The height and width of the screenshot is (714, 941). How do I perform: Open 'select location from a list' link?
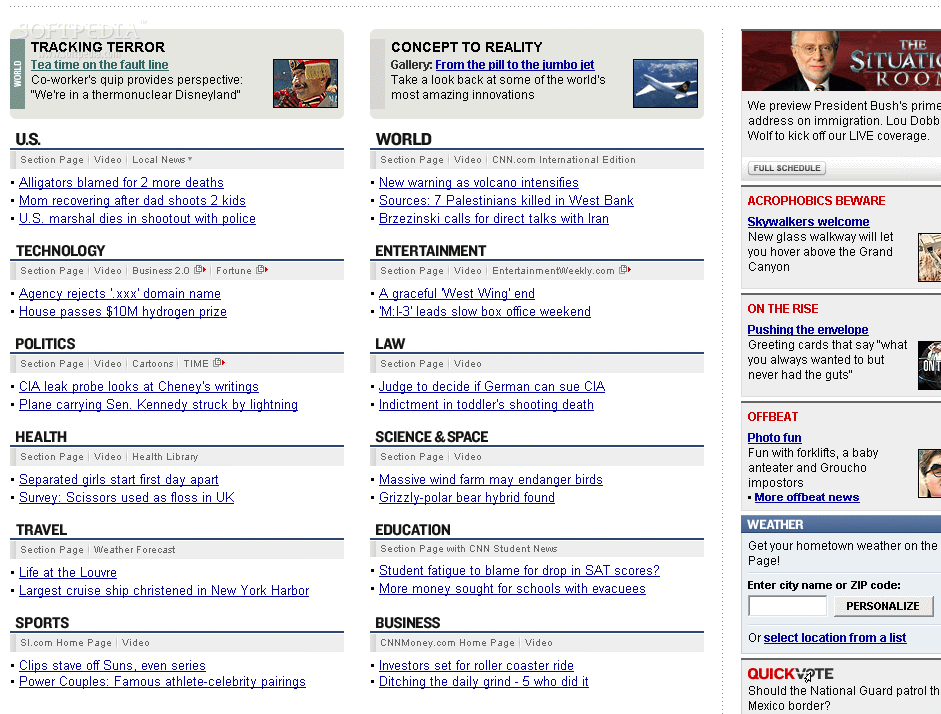tap(835, 638)
